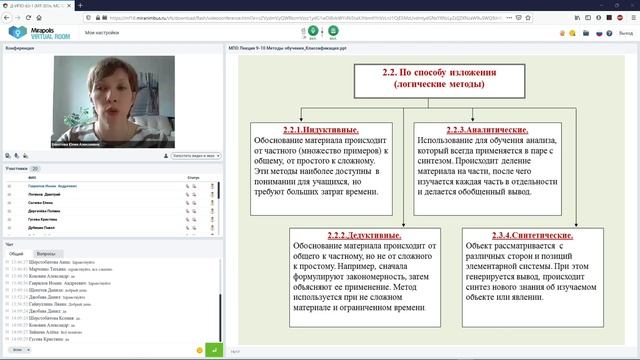Sort by the 'Статус' column header
640x360 pixels.
[x=193, y=178]
